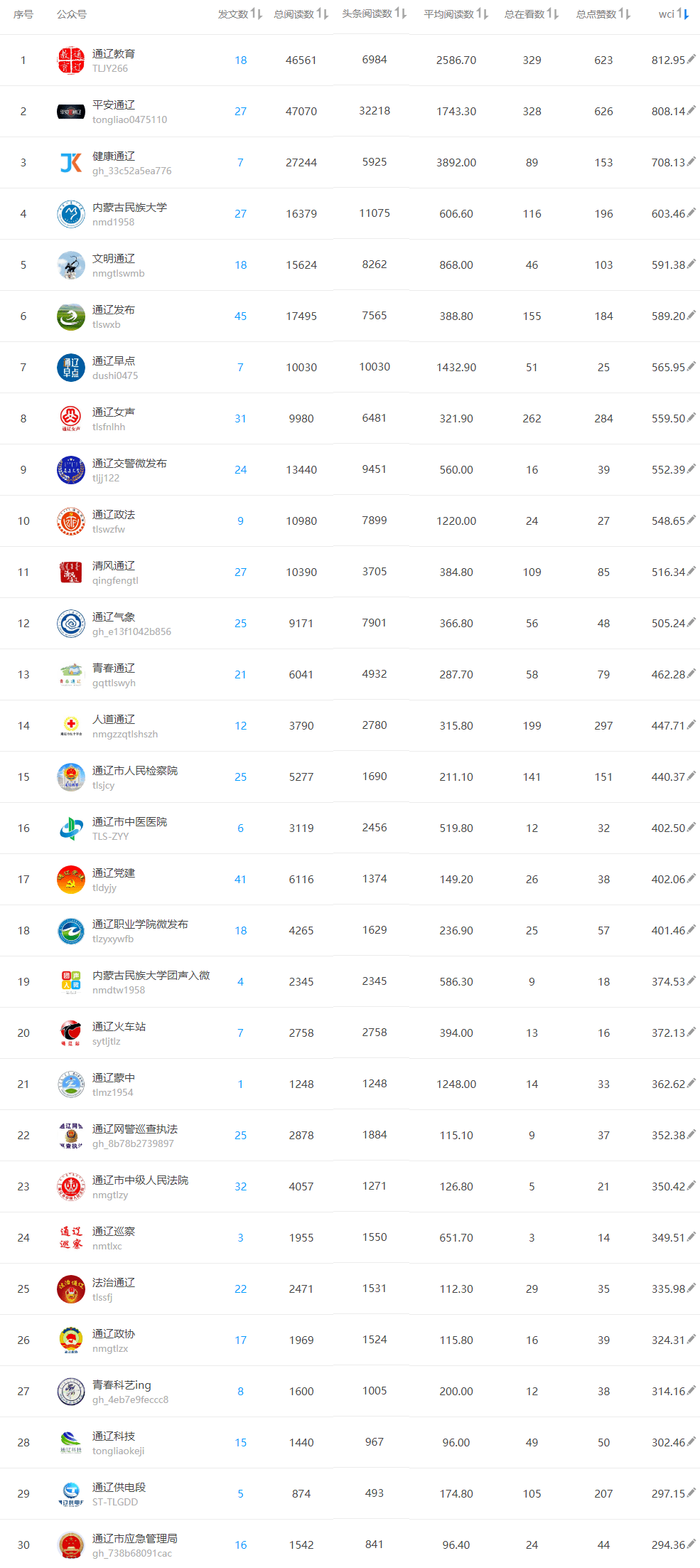Select headline reads value 32218

click(375, 111)
